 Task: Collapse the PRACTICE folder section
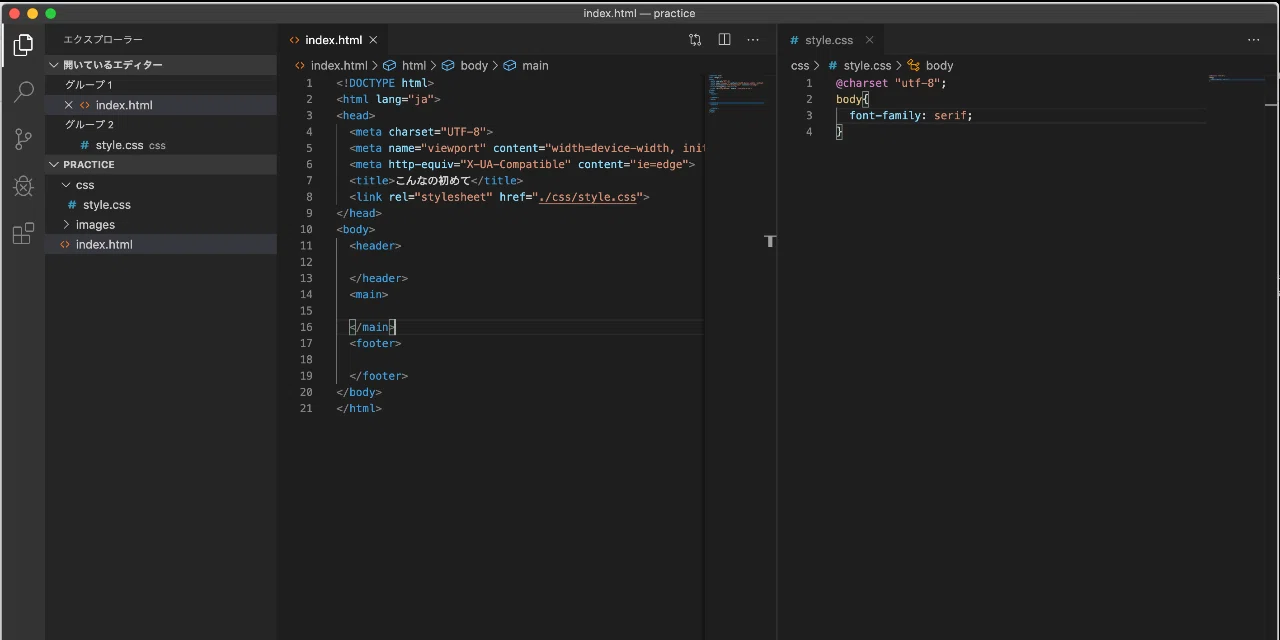point(161,165)
